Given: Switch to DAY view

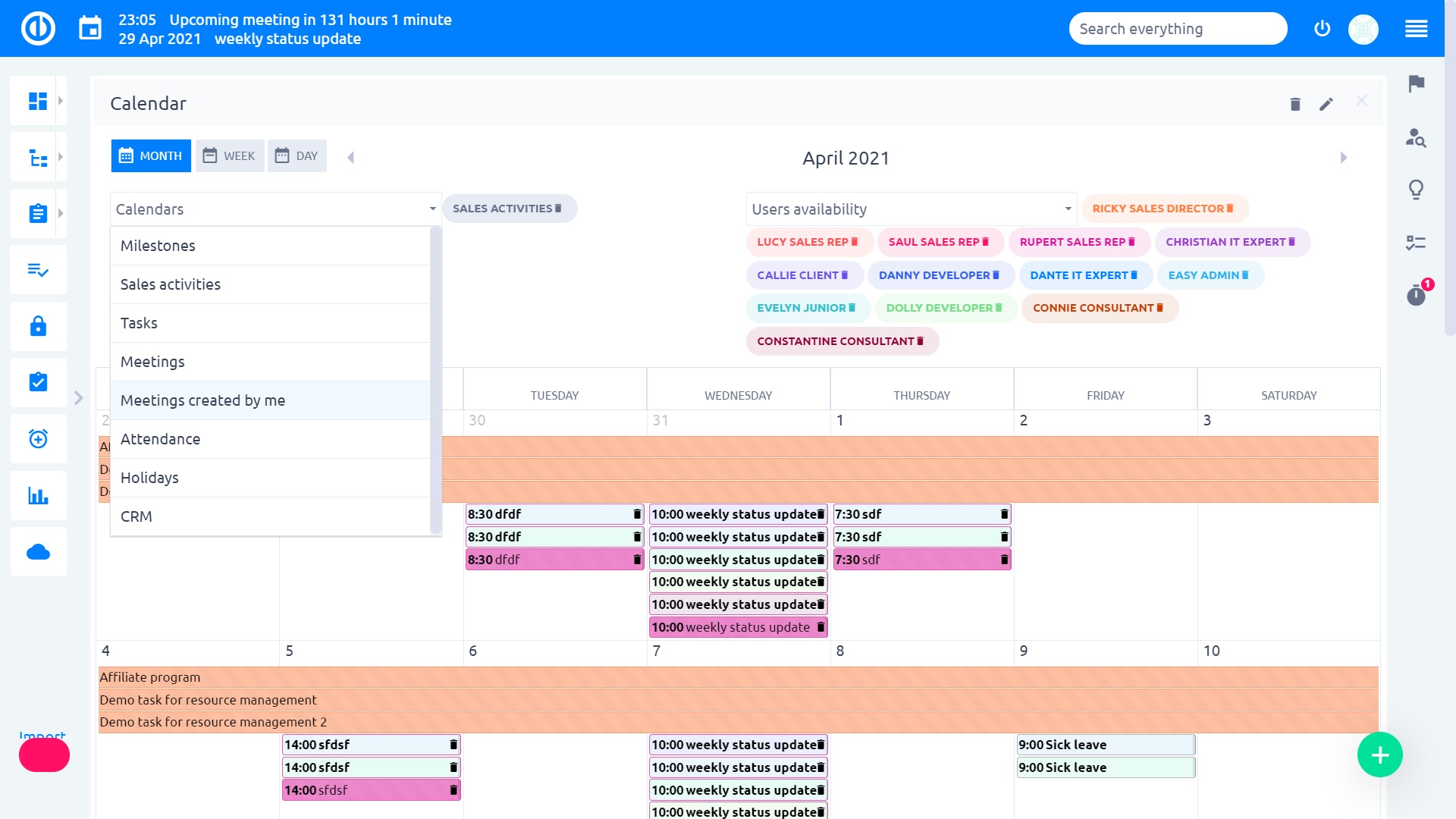Looking at the screenshot, I should click(x=297, y=155).
